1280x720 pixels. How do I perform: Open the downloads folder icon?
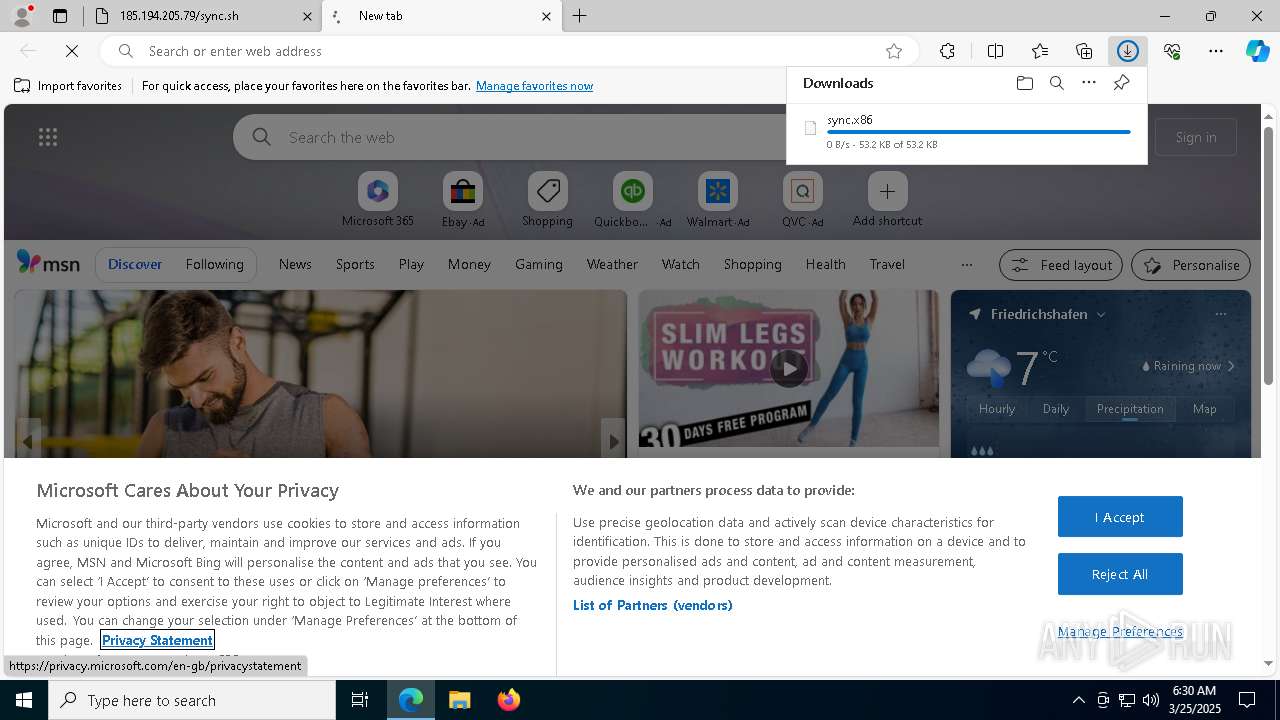pyautogui.click(x=1024, y=83)
